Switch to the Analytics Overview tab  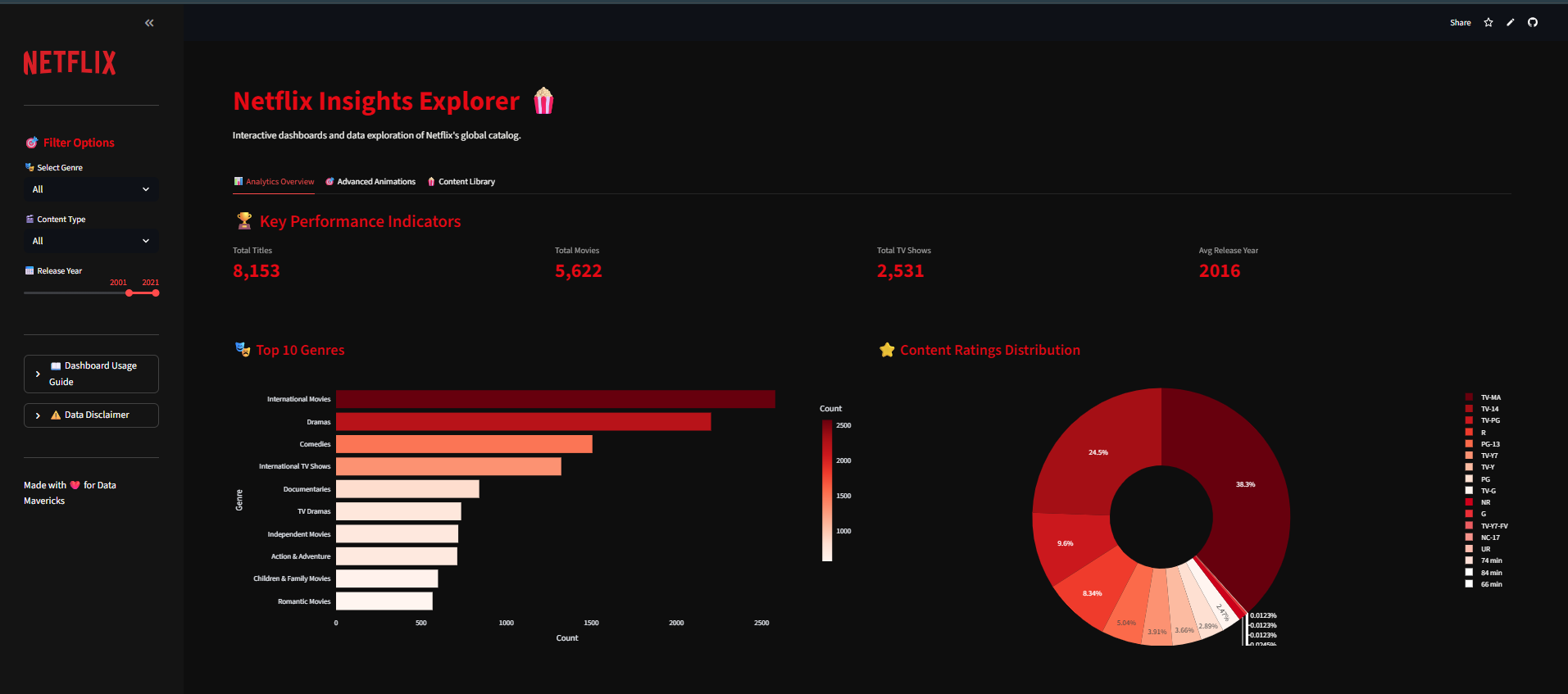(274, 182)
